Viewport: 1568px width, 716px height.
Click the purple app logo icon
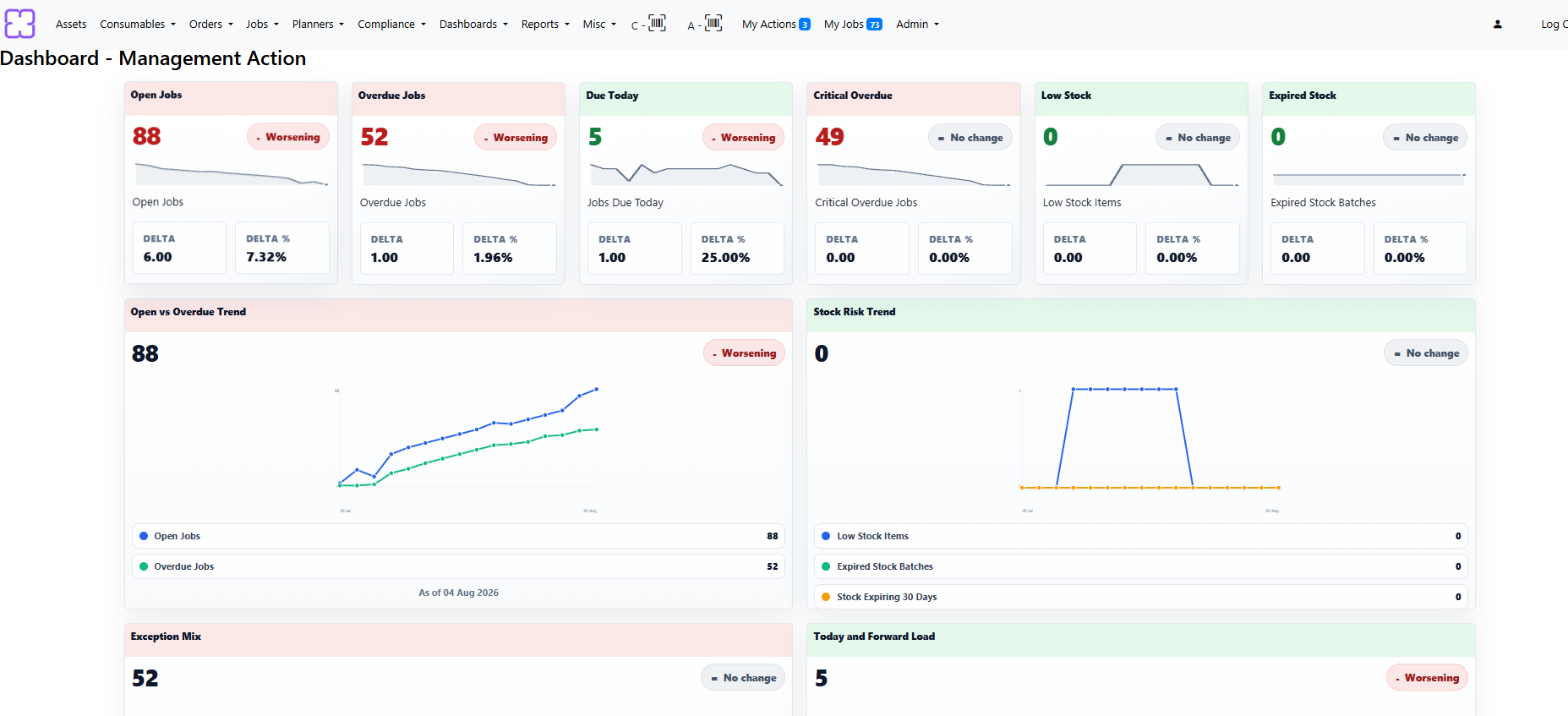(20, 24)
